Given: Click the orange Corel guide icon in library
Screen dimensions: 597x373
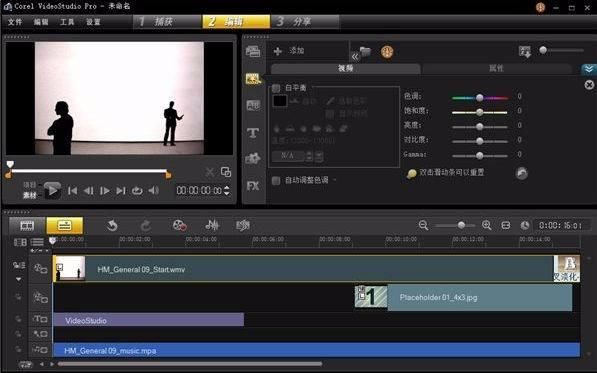Looking at the screenshot, I should (387, 51).
